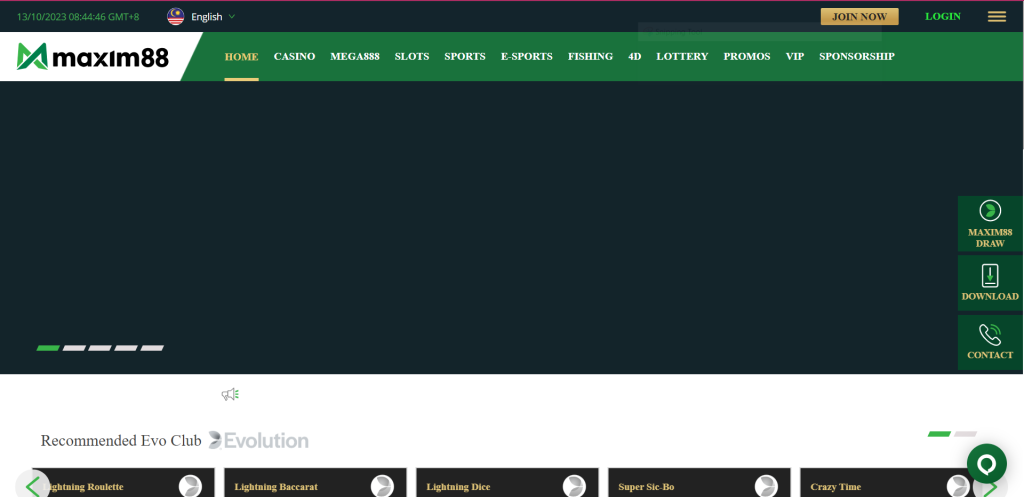Click the Lightning Baccarat provider icon
The image size is (1024, 497).
coord(382,487)
